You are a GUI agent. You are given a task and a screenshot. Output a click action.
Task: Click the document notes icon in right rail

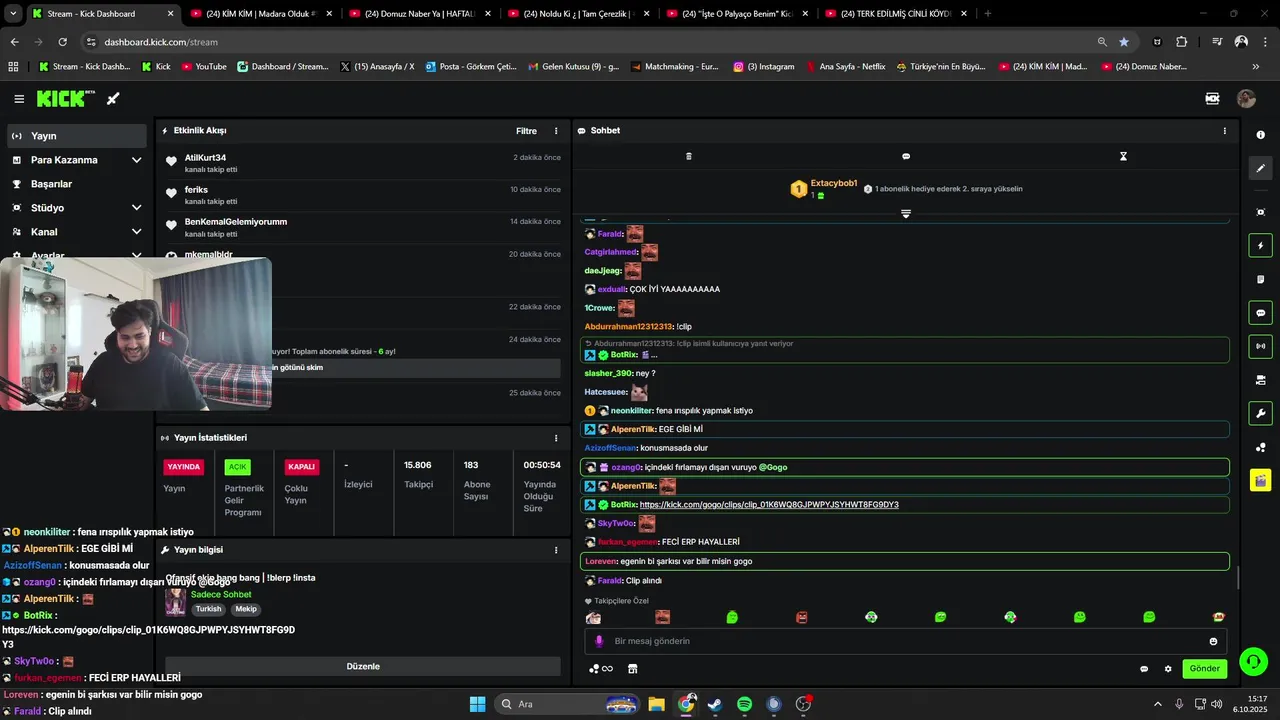pyautogui.click(x=1260, y=279)
